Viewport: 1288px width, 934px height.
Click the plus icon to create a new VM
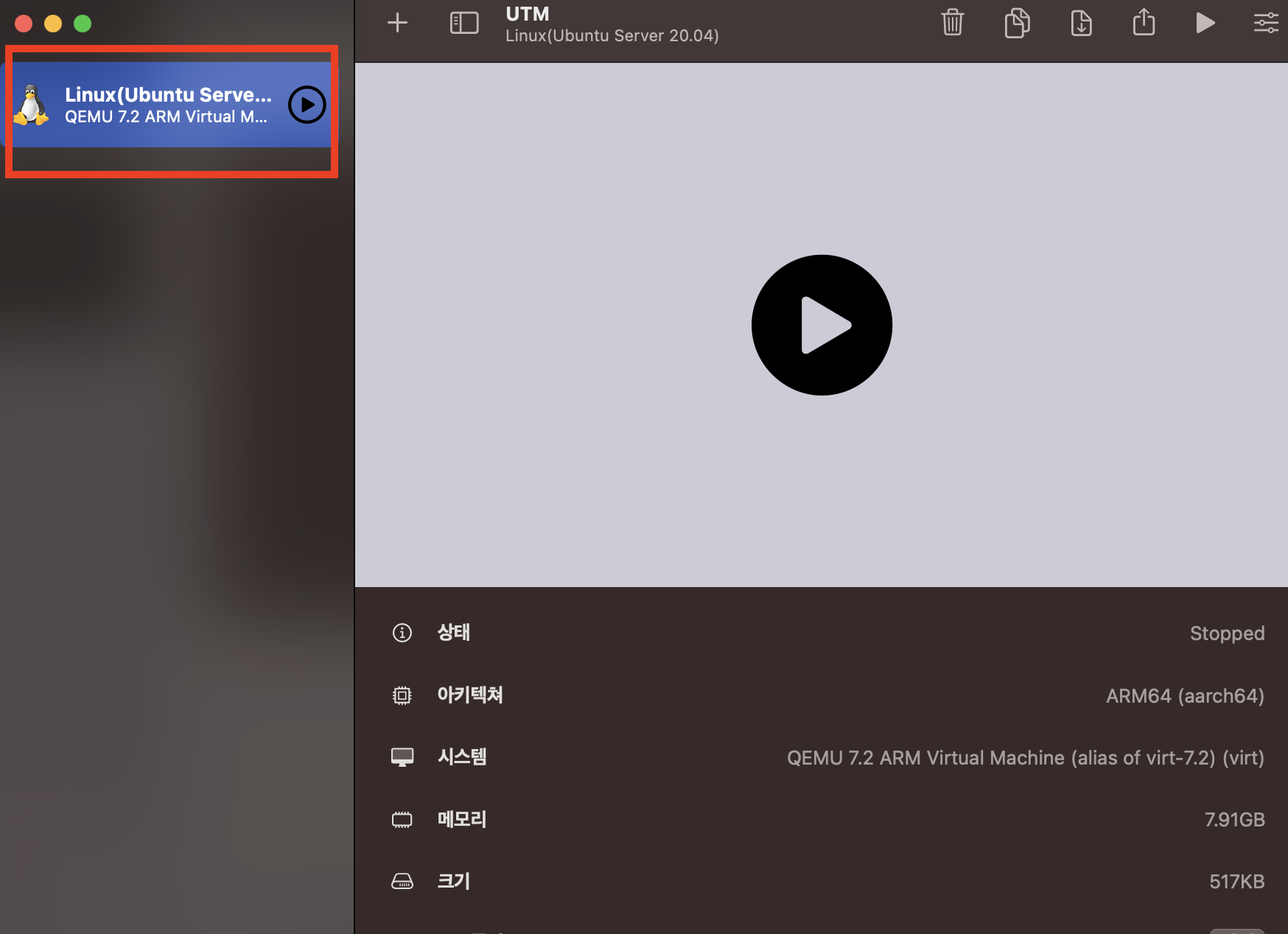pyautogui.click(x=397, y=23)
